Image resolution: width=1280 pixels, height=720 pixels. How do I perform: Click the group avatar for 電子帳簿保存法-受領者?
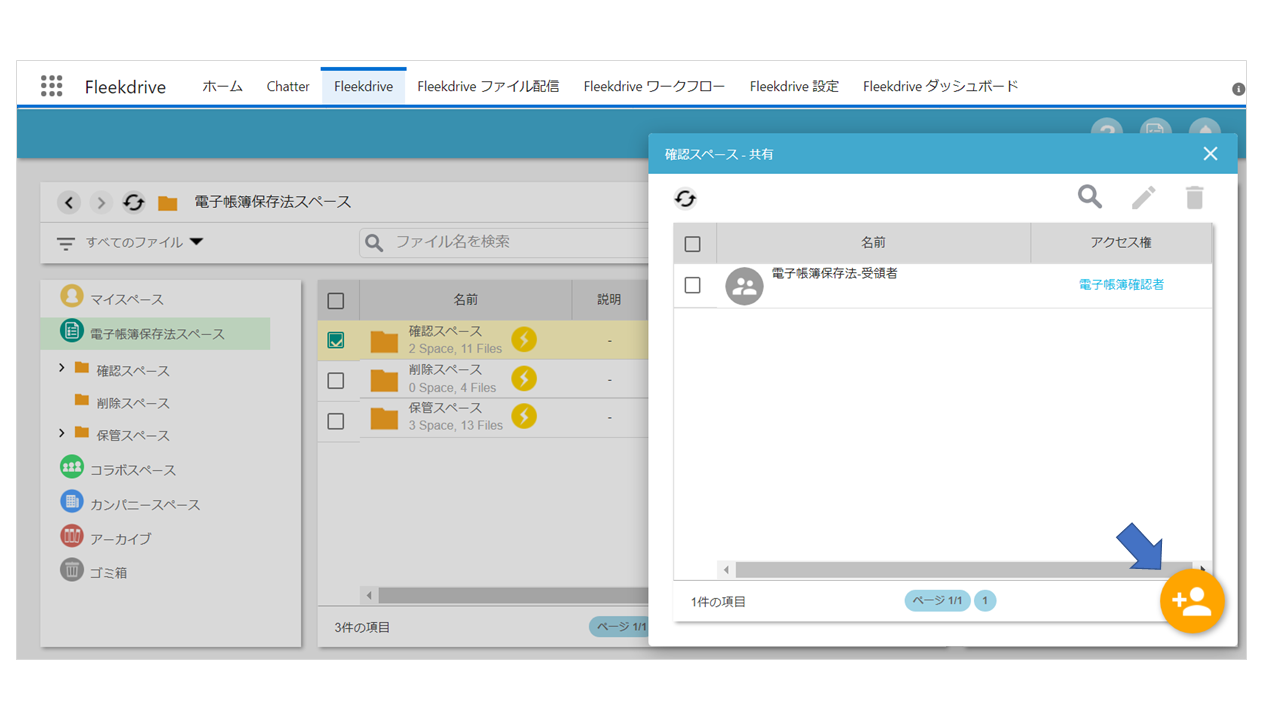coord(744,287)
